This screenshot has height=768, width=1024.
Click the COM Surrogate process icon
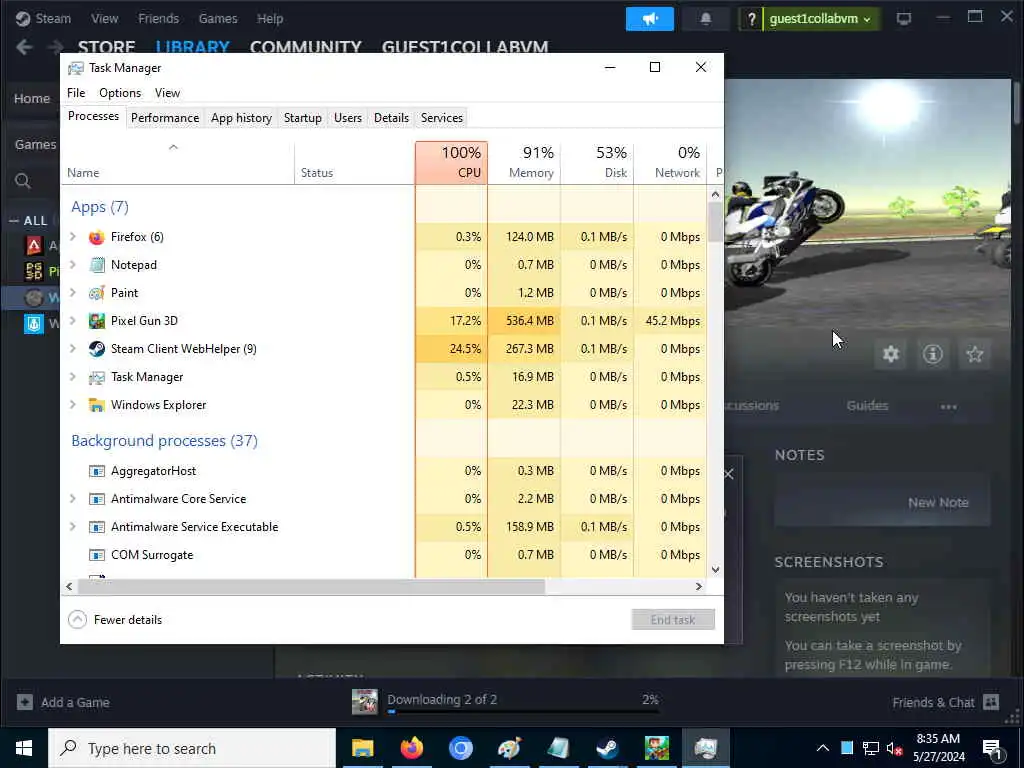(x=97, y=555)
